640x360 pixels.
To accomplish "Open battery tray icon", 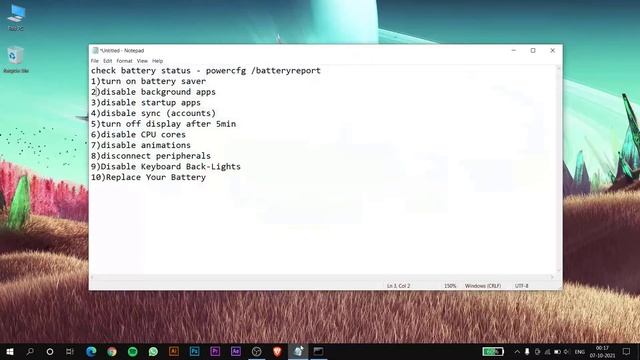I will [557, 351].
